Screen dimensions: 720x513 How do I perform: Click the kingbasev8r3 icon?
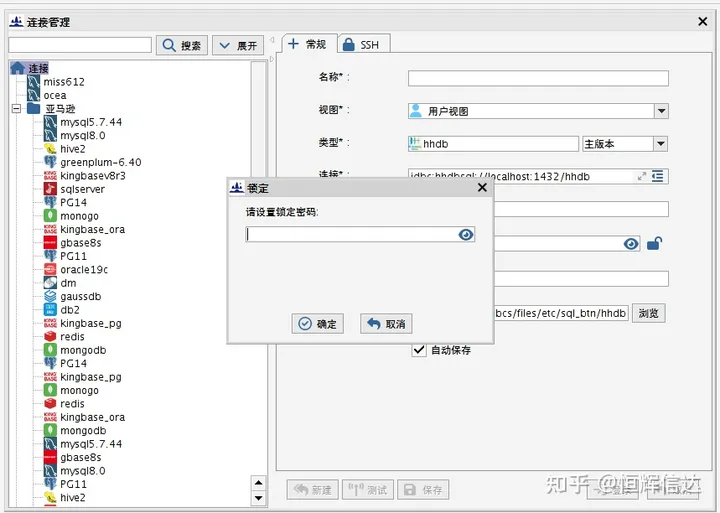click(50, 175)
